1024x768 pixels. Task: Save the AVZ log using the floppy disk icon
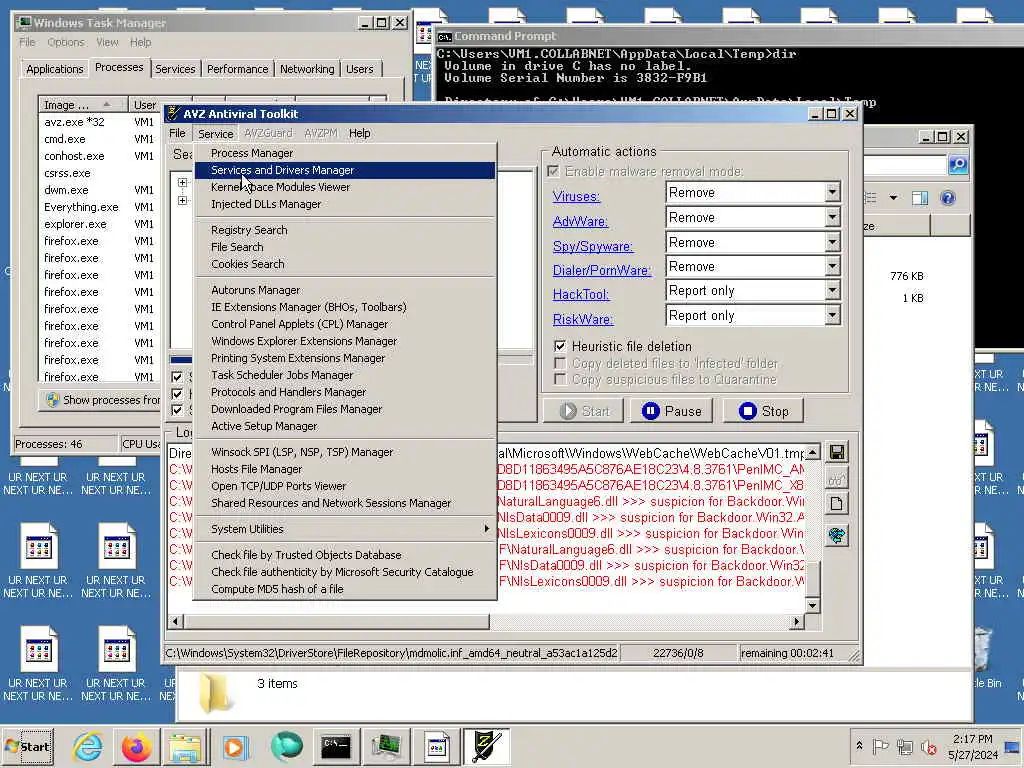pyautogui.click(x=837, y=452)
